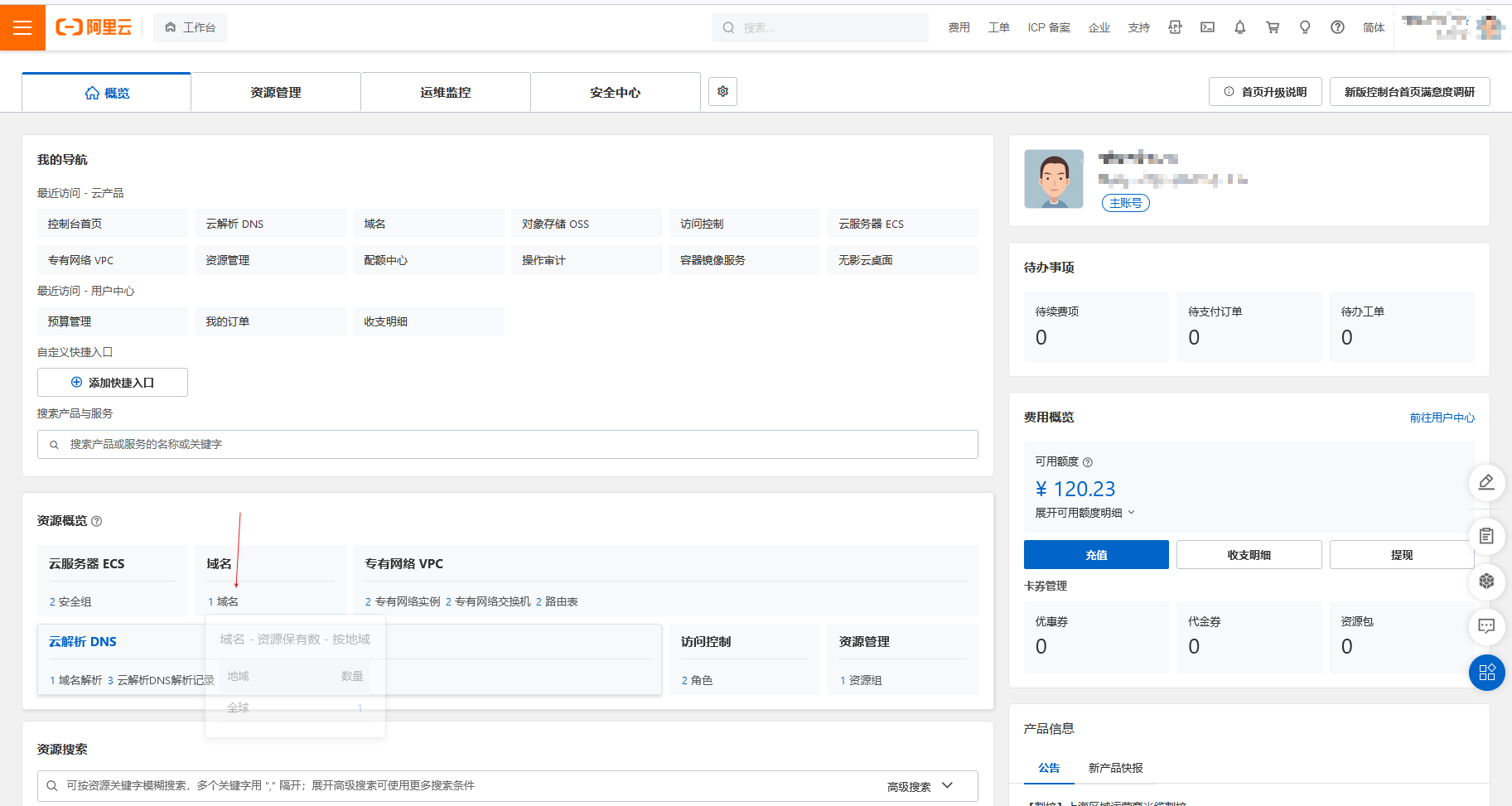
Task: Open 2 安全组 under ECS
Action: tap(70, 602)
